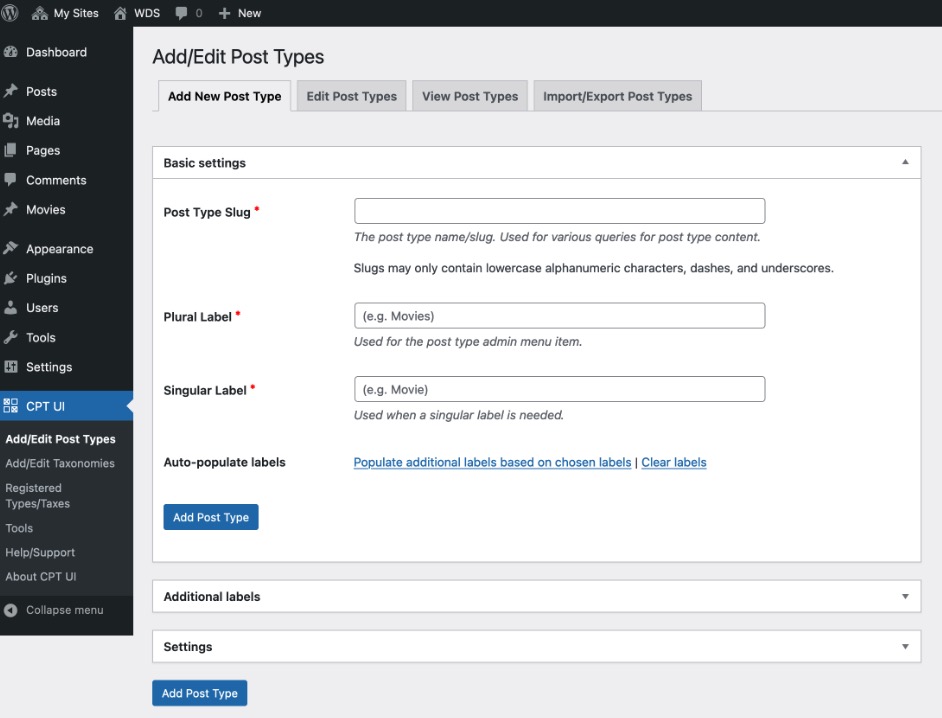
Task: Collapse the Basic settings panel
Action: pos(905,162)
